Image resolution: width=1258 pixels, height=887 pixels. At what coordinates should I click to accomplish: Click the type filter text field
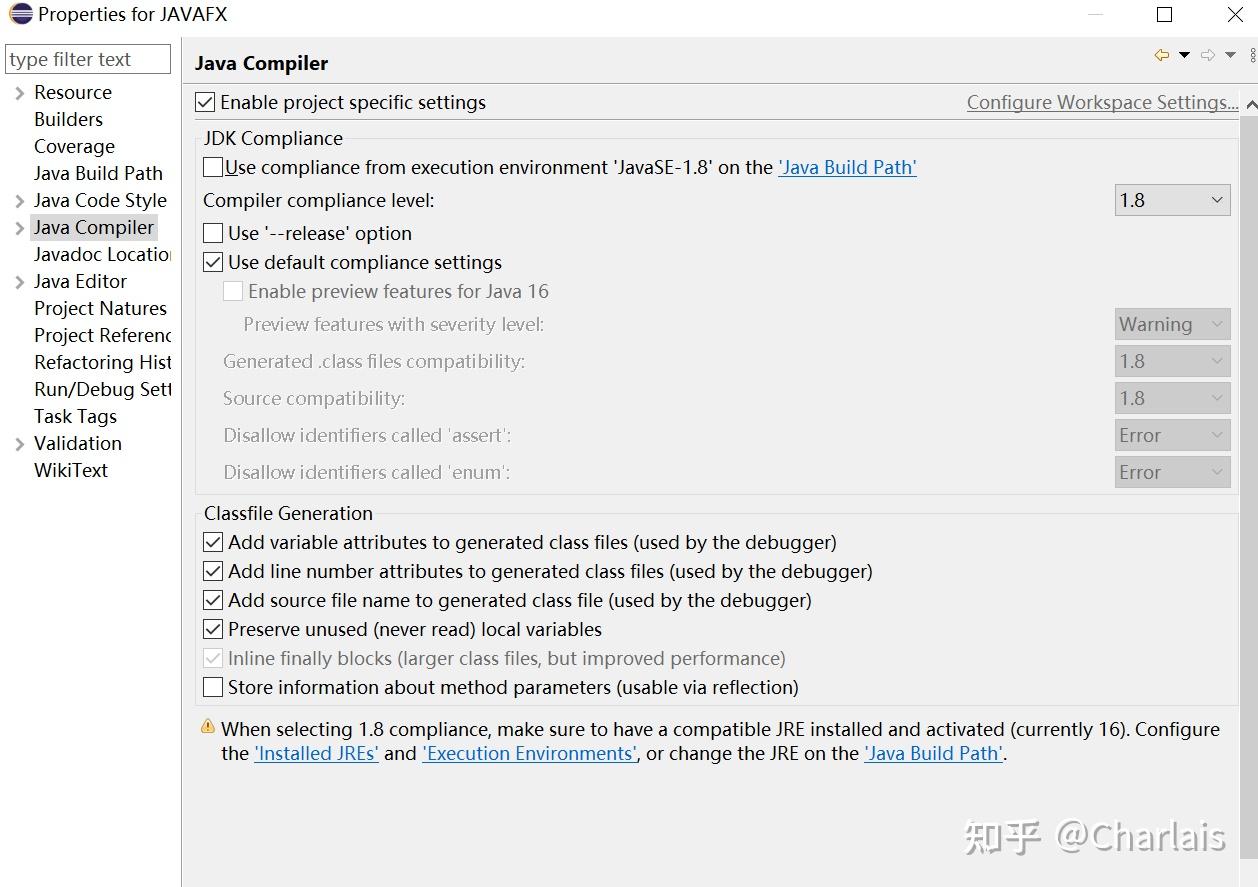tap(88, 59)
